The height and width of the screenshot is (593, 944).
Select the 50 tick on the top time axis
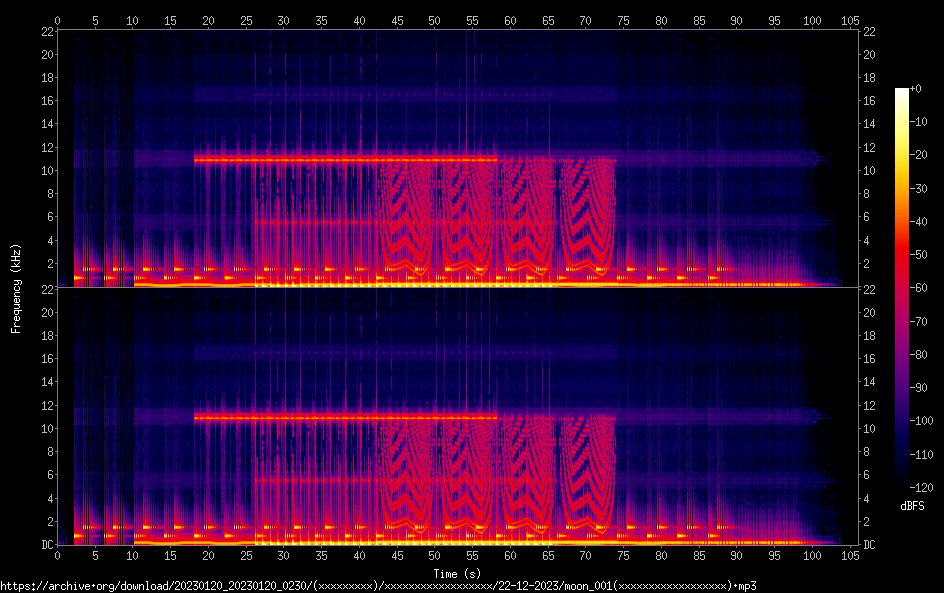click(x=434, y=19)
